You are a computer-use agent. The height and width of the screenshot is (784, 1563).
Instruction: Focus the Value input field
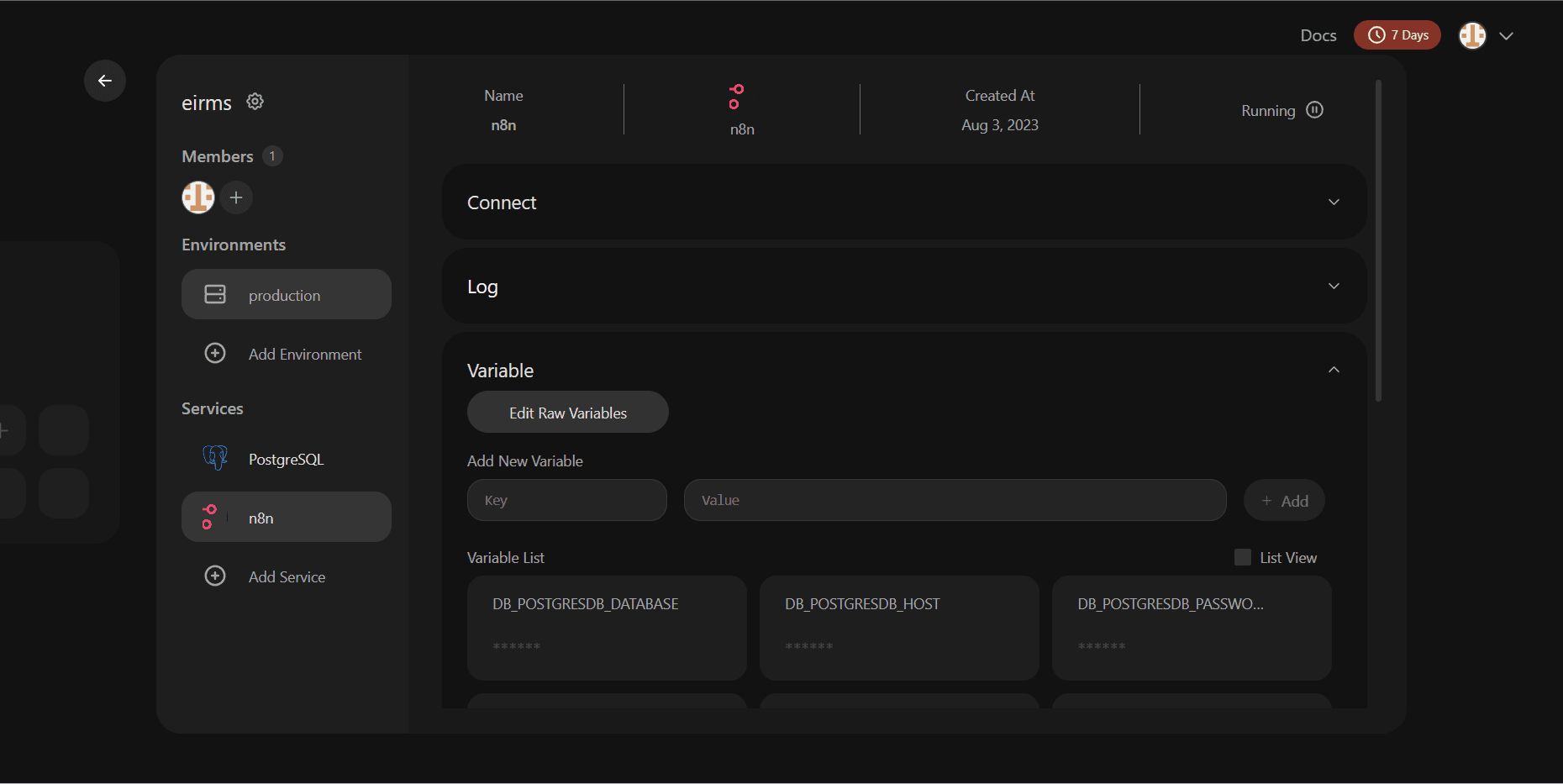955,500
